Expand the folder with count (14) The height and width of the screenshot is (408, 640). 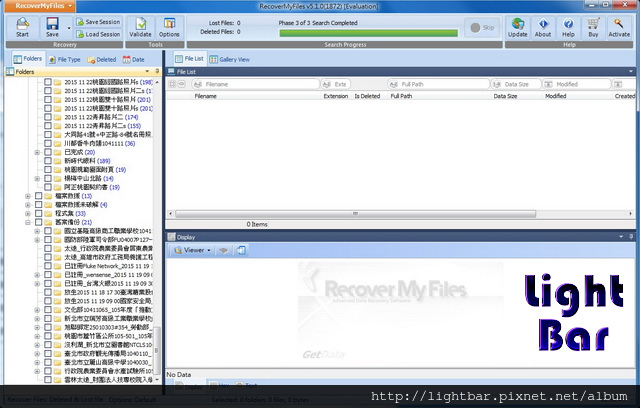[x=37, y=178]
